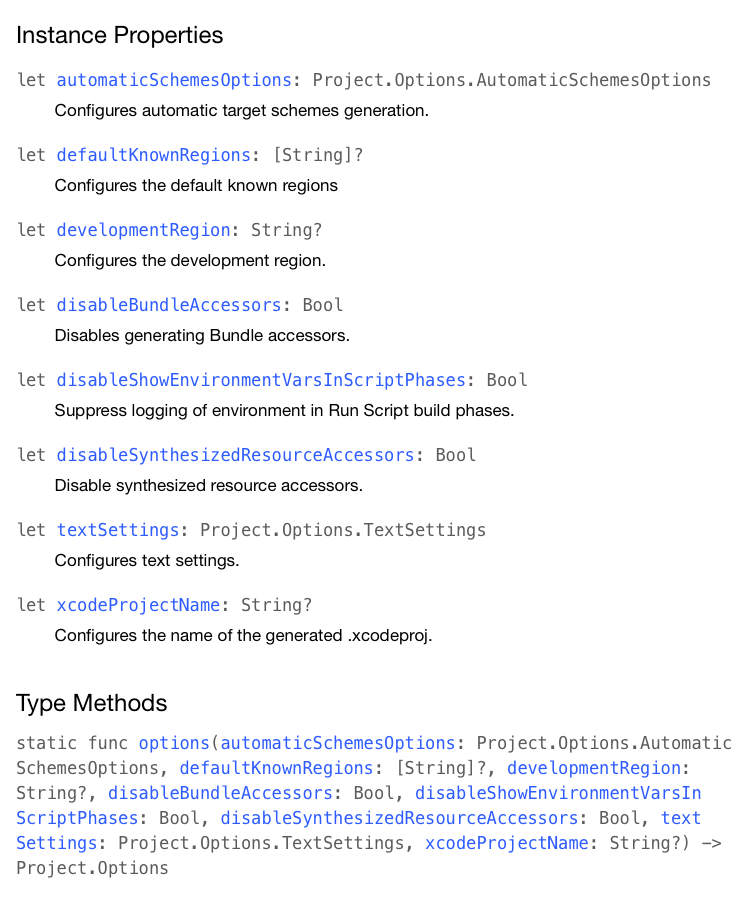The width and height of the screenshot is (750, 917).
Task: Click disableBundleAccessors parameter in the options method
Action: [220, 793]
